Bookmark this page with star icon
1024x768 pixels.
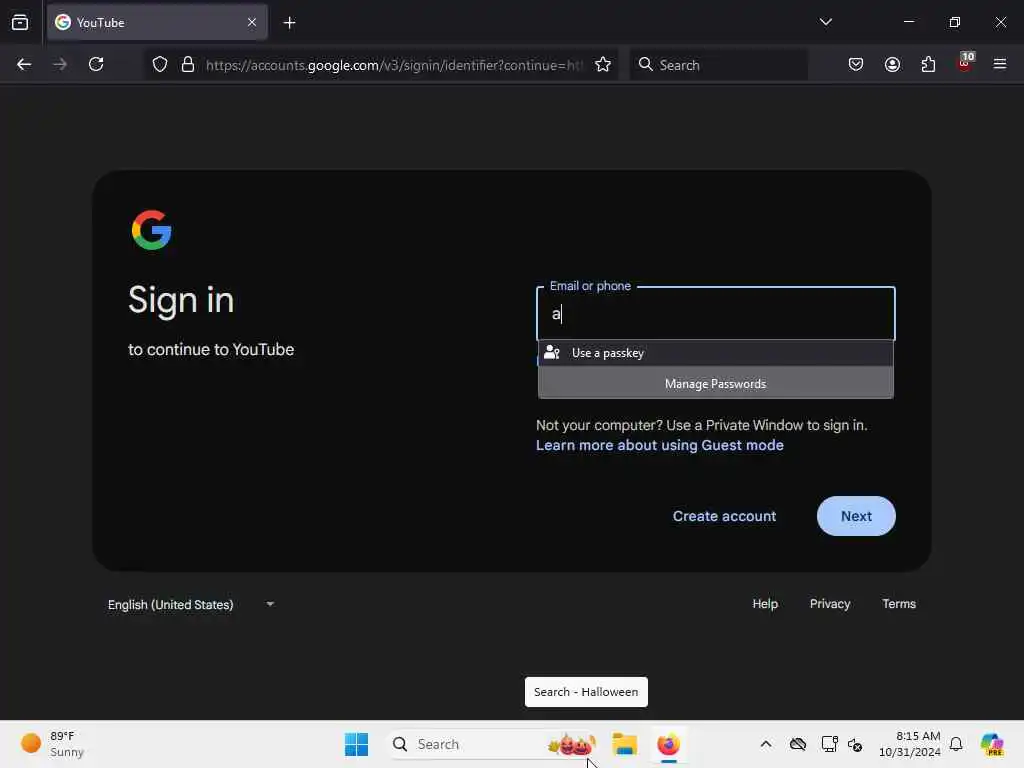603,64
